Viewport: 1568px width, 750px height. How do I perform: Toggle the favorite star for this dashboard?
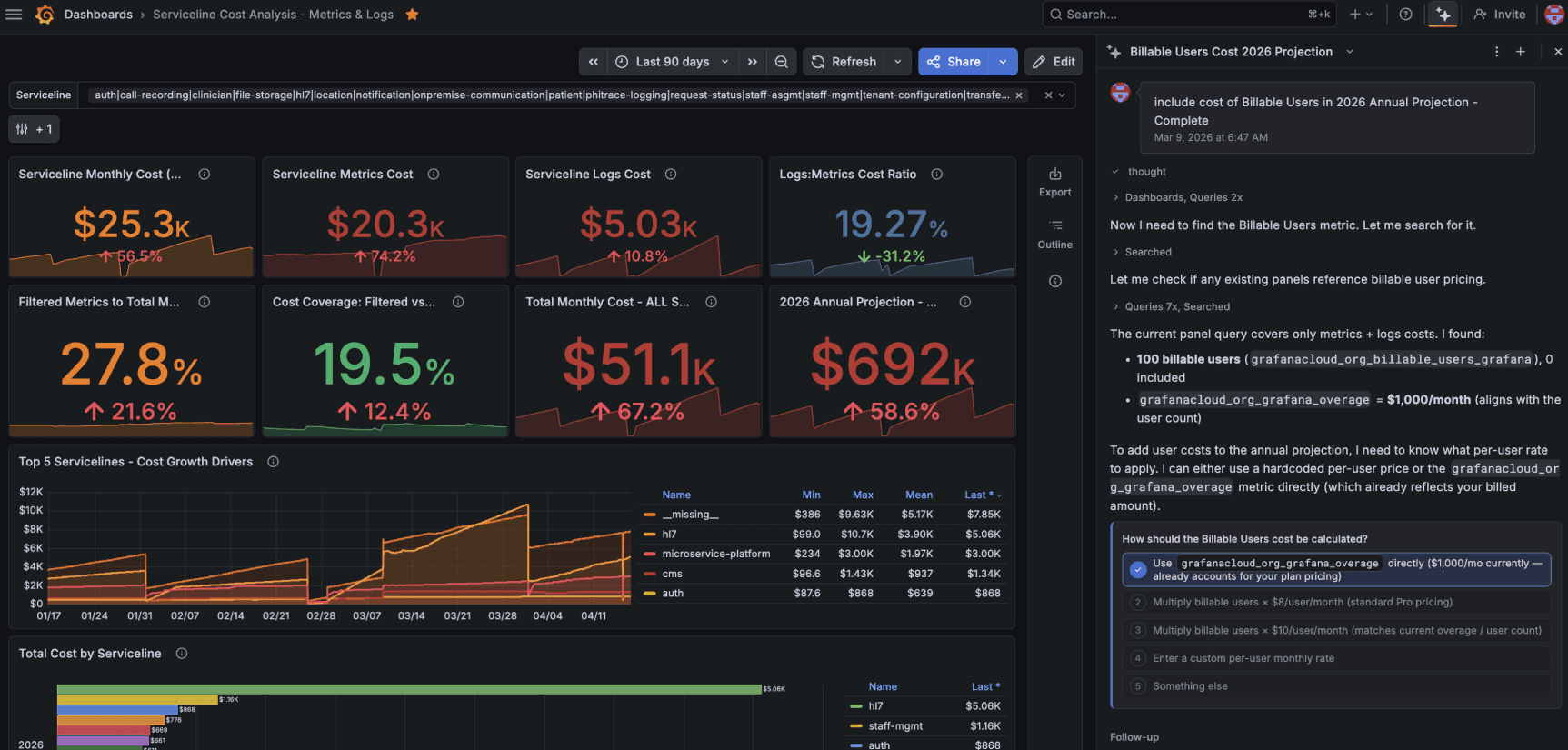coord(412,15)
